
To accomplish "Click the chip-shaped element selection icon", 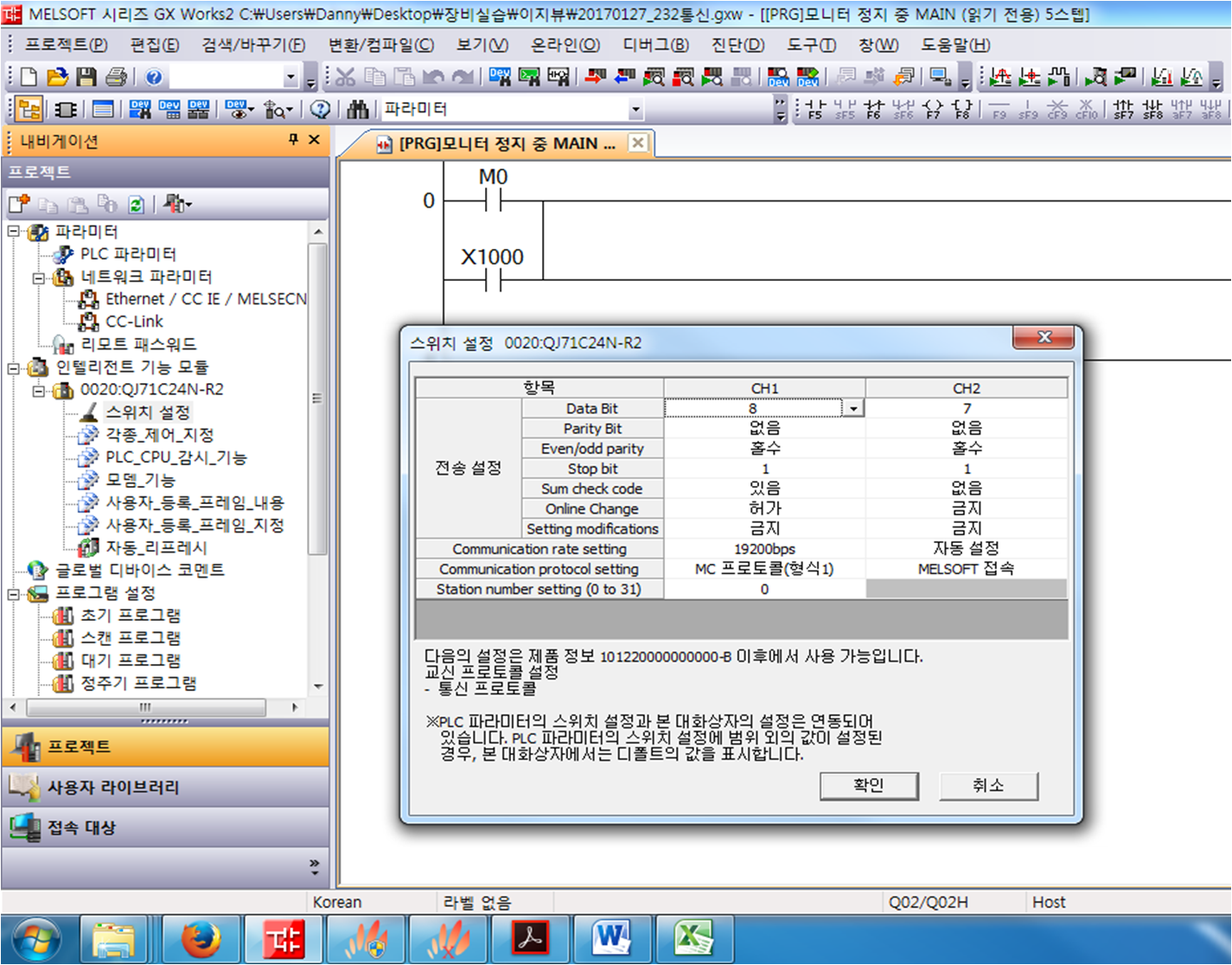I will coord(66,109).
